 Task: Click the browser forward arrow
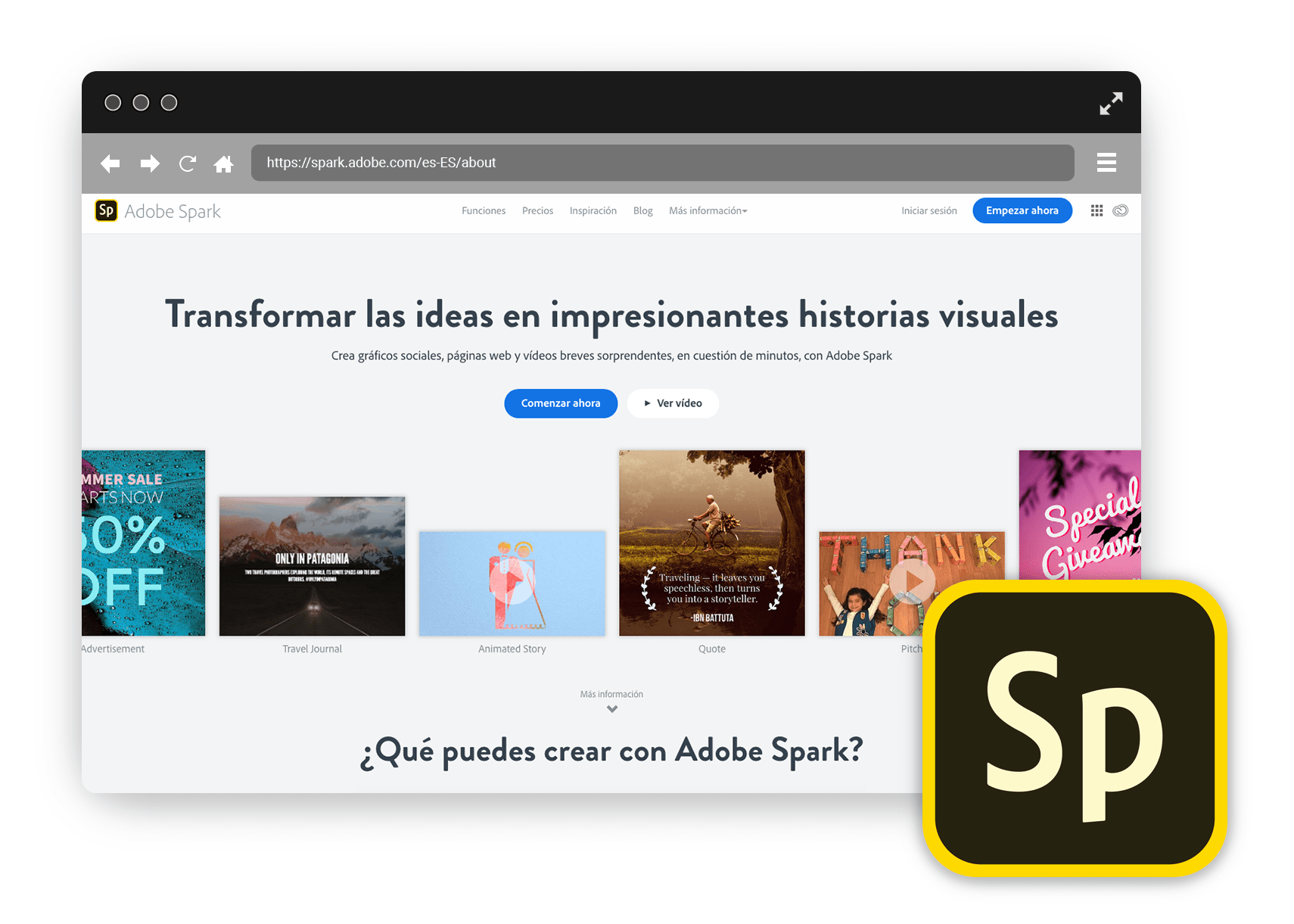(x=150, y=163)
